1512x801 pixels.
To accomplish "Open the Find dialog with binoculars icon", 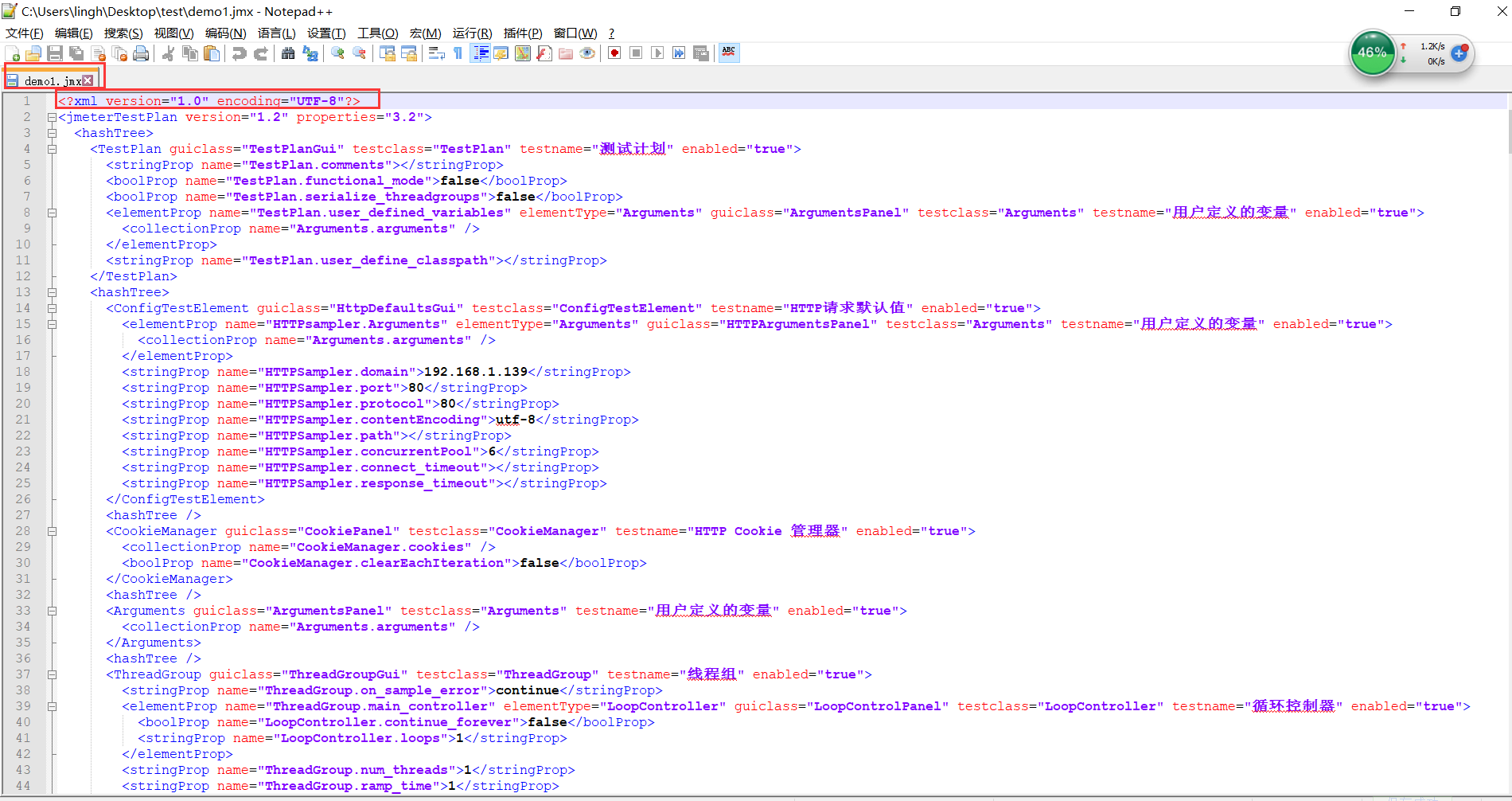I will pos(288,53).
